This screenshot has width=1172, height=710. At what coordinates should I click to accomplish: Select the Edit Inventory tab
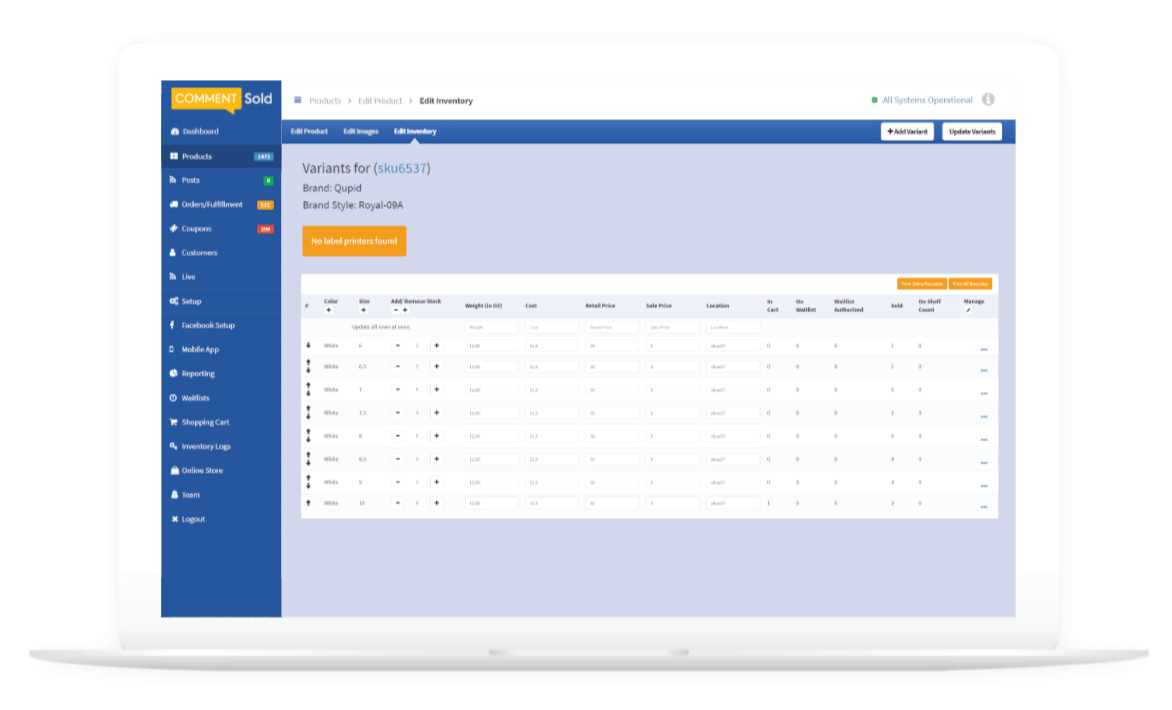[415, 132]
